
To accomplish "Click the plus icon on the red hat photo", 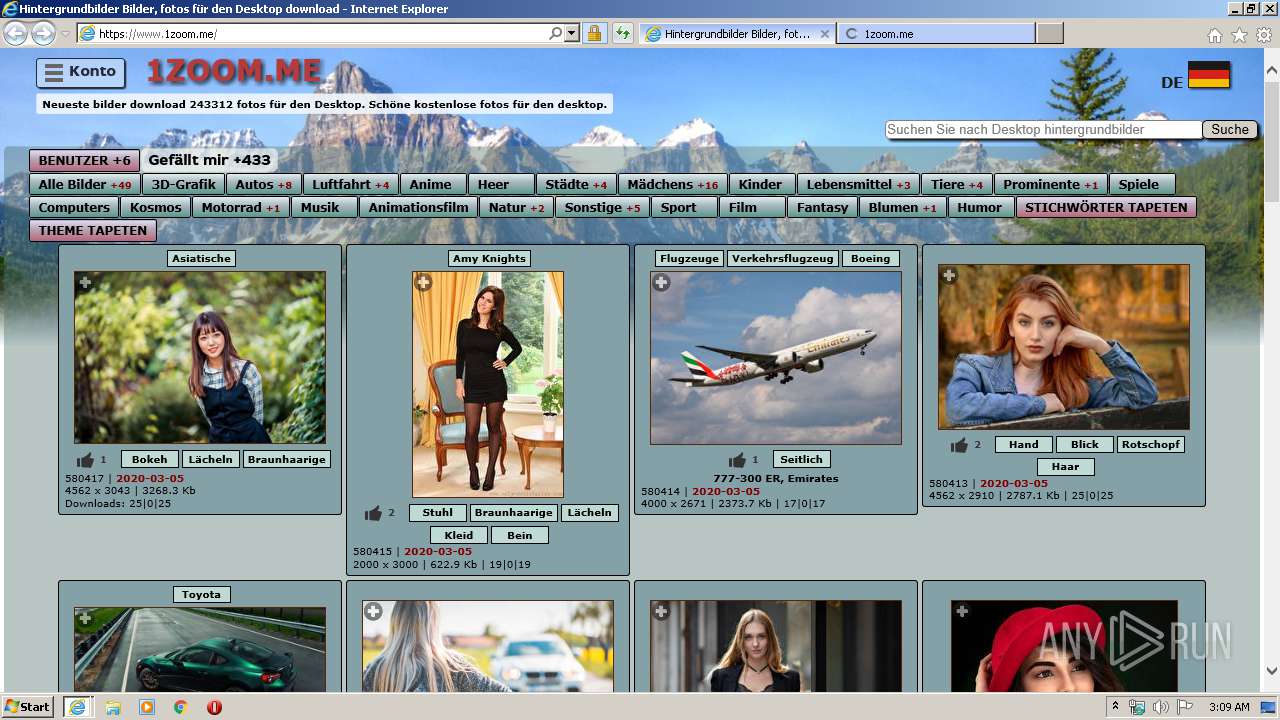I will click(961, 611).
